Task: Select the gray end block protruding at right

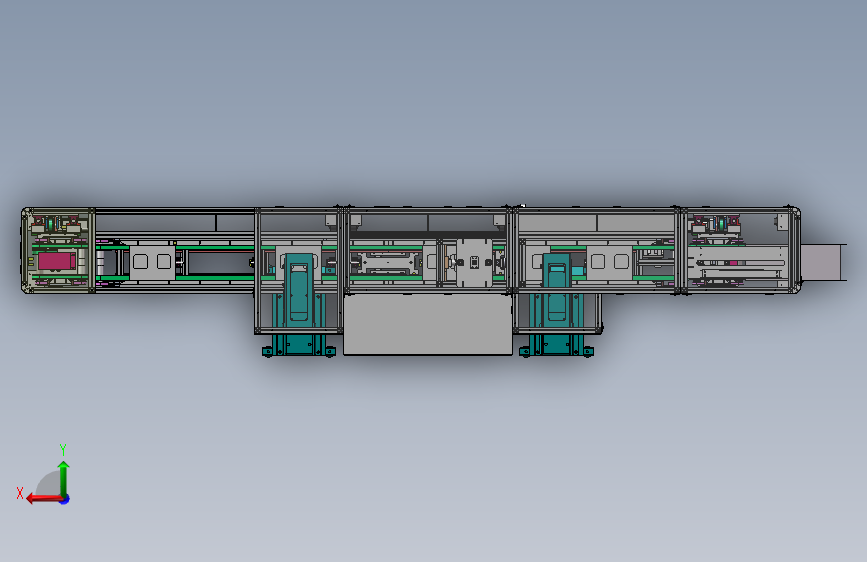Action: coord(823,263)
